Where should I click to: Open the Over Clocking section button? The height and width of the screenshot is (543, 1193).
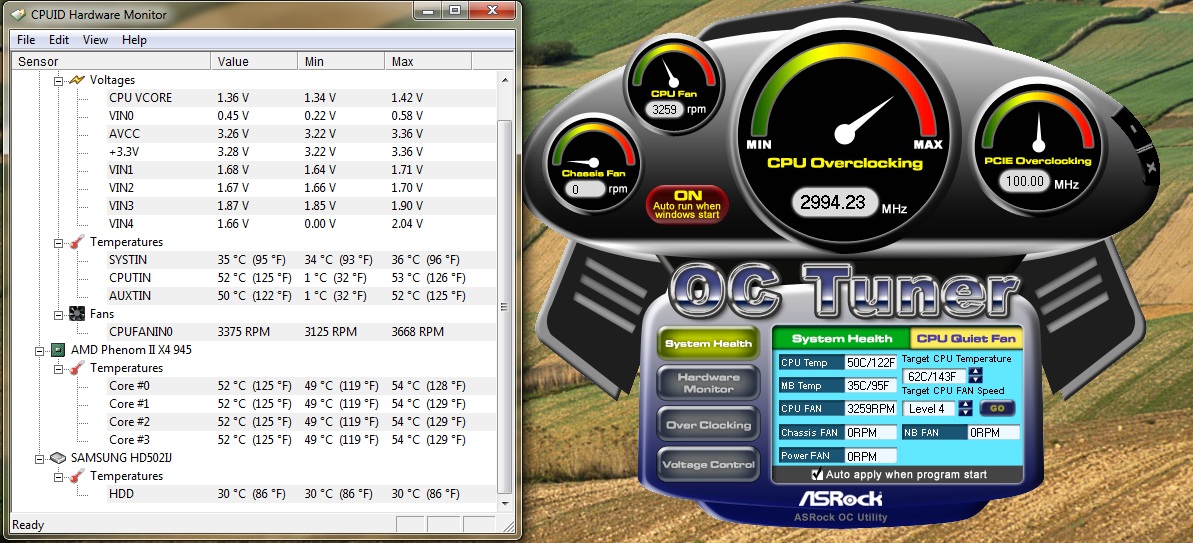(x=708, y=425)
